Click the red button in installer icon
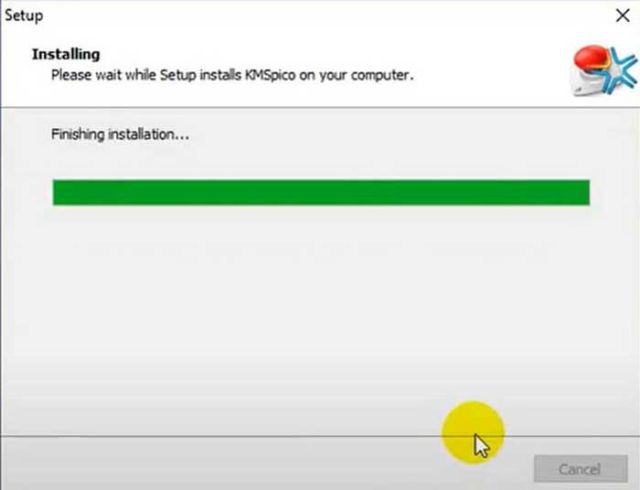This screenshot has width=640, height=490. [x=591, y=59]
